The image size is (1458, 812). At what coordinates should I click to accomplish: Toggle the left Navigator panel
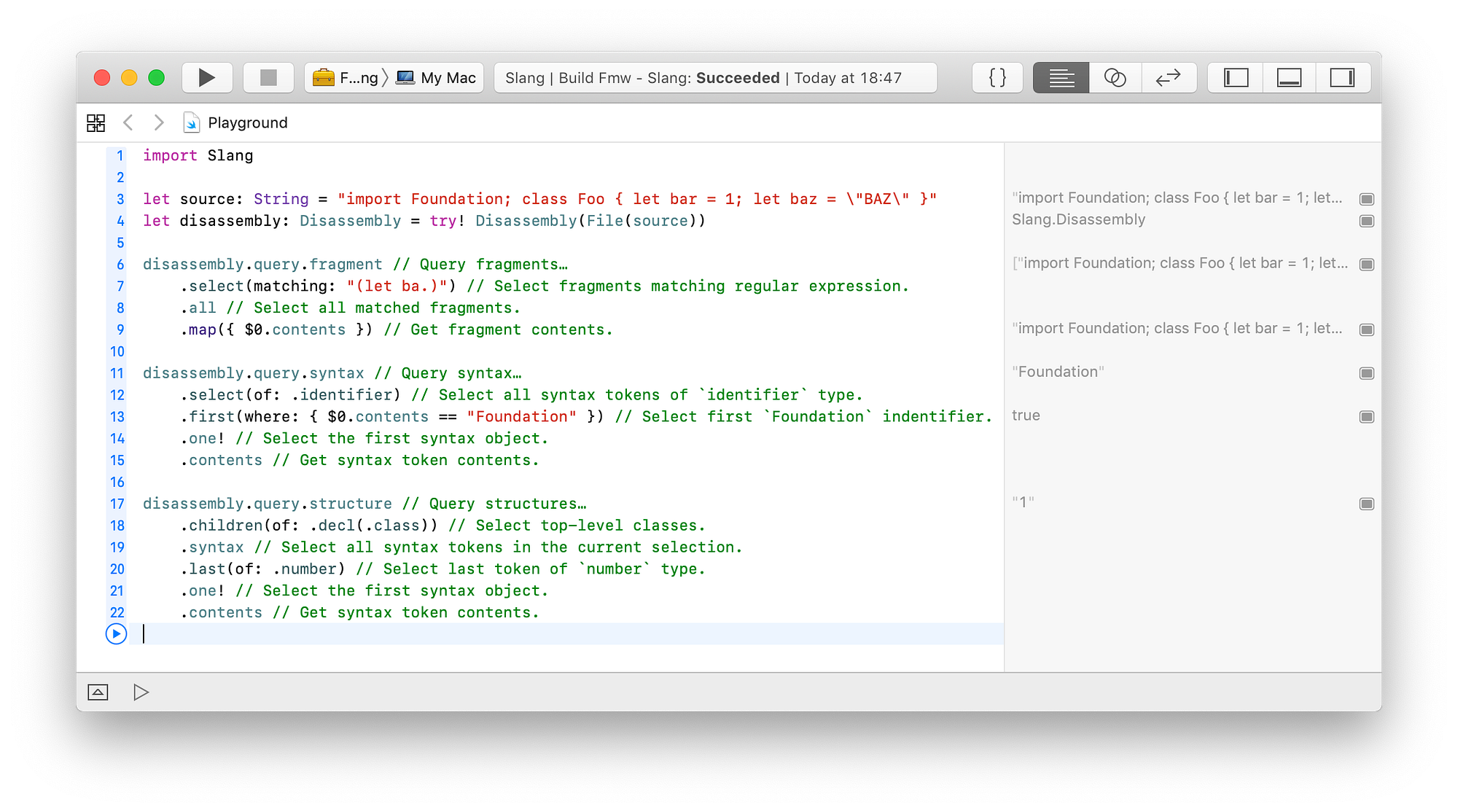point(1234,77)
